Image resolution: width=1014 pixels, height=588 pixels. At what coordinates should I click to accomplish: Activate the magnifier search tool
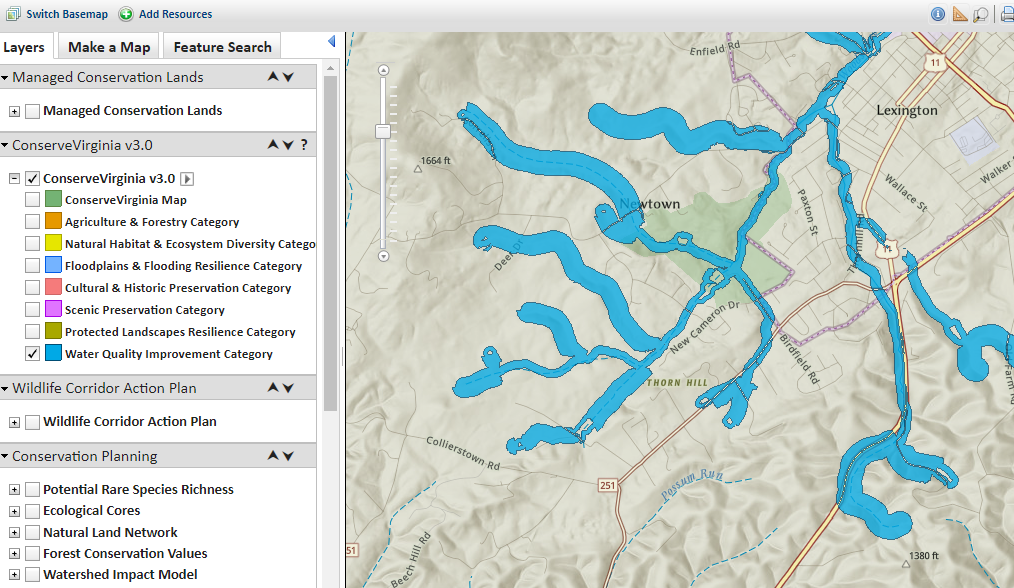tap(981, 14)
